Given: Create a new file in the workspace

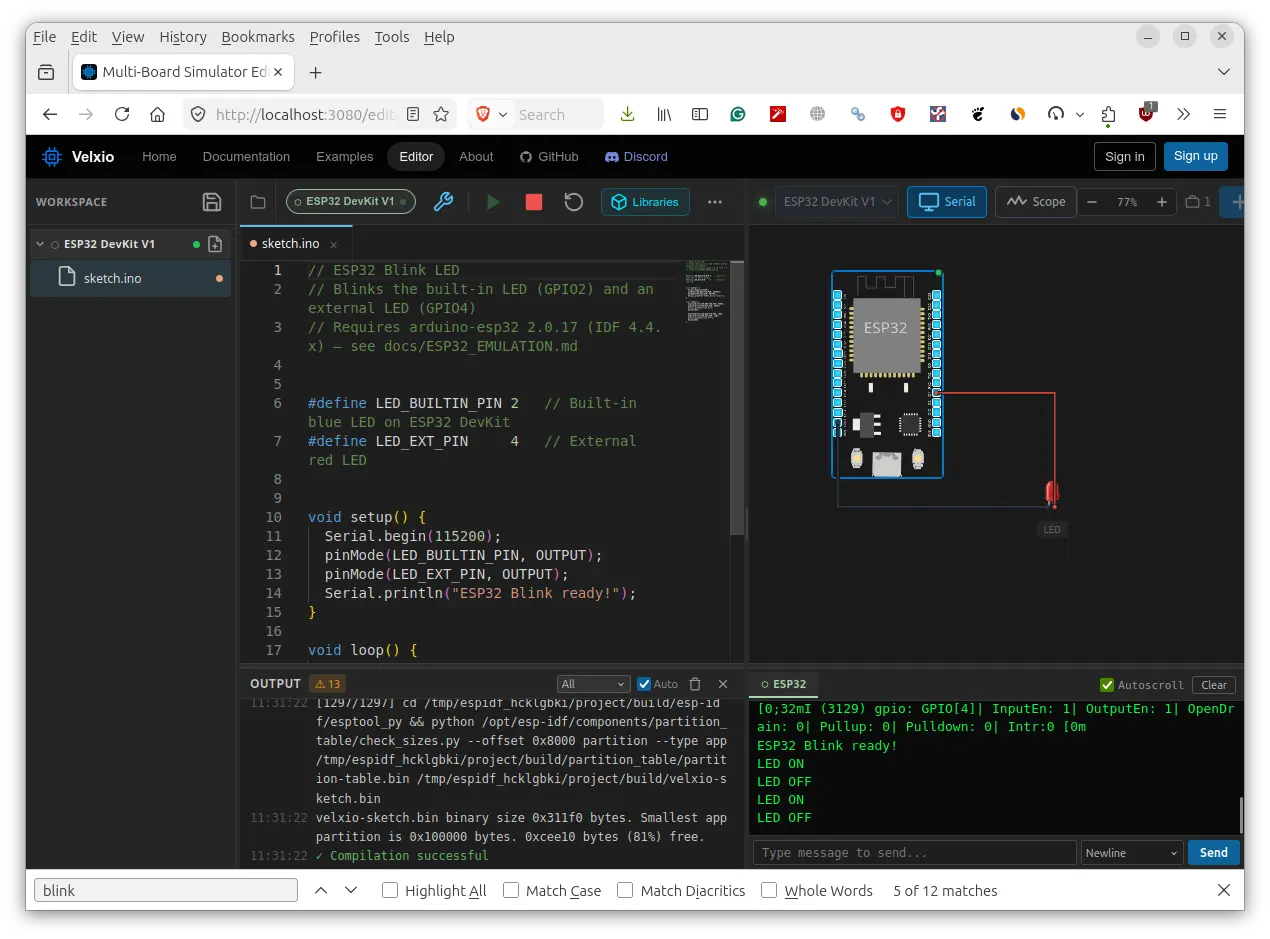Looking at the screenshot, I should pos(215,243).
